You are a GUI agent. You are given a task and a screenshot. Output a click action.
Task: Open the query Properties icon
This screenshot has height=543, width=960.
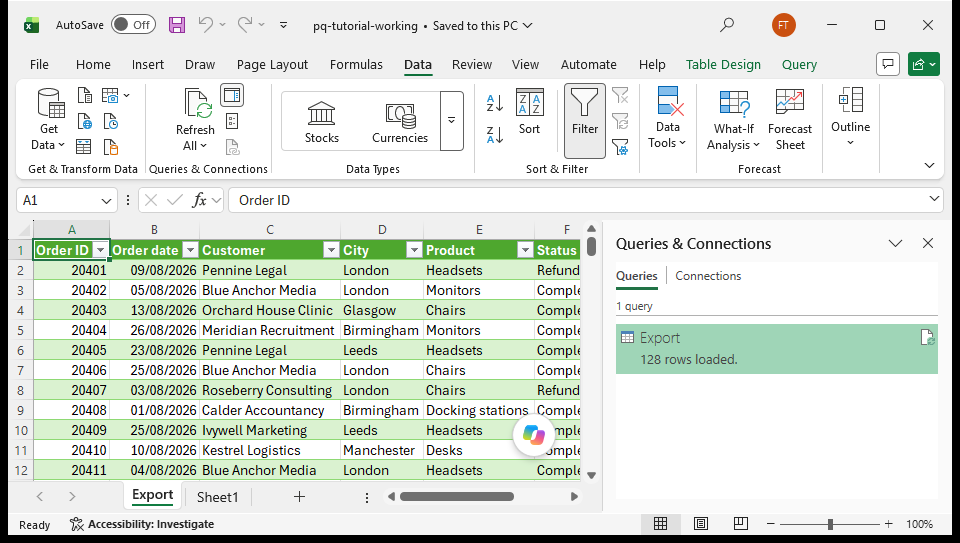(x=232, y=121)
